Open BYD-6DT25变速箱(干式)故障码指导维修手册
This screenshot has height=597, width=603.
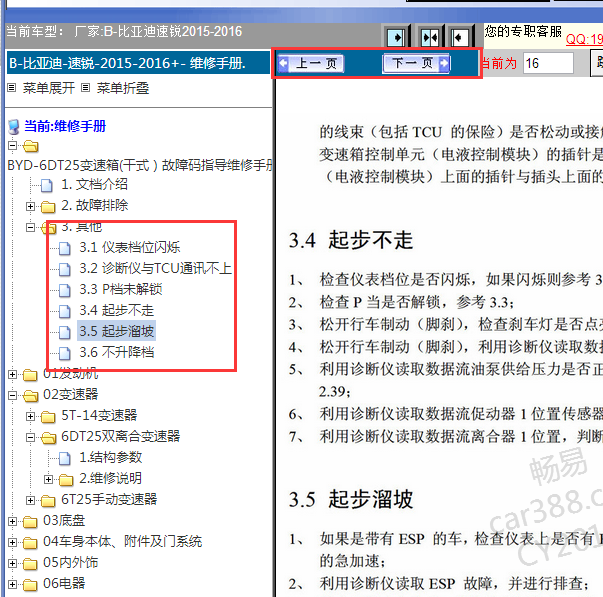(140, 165)
